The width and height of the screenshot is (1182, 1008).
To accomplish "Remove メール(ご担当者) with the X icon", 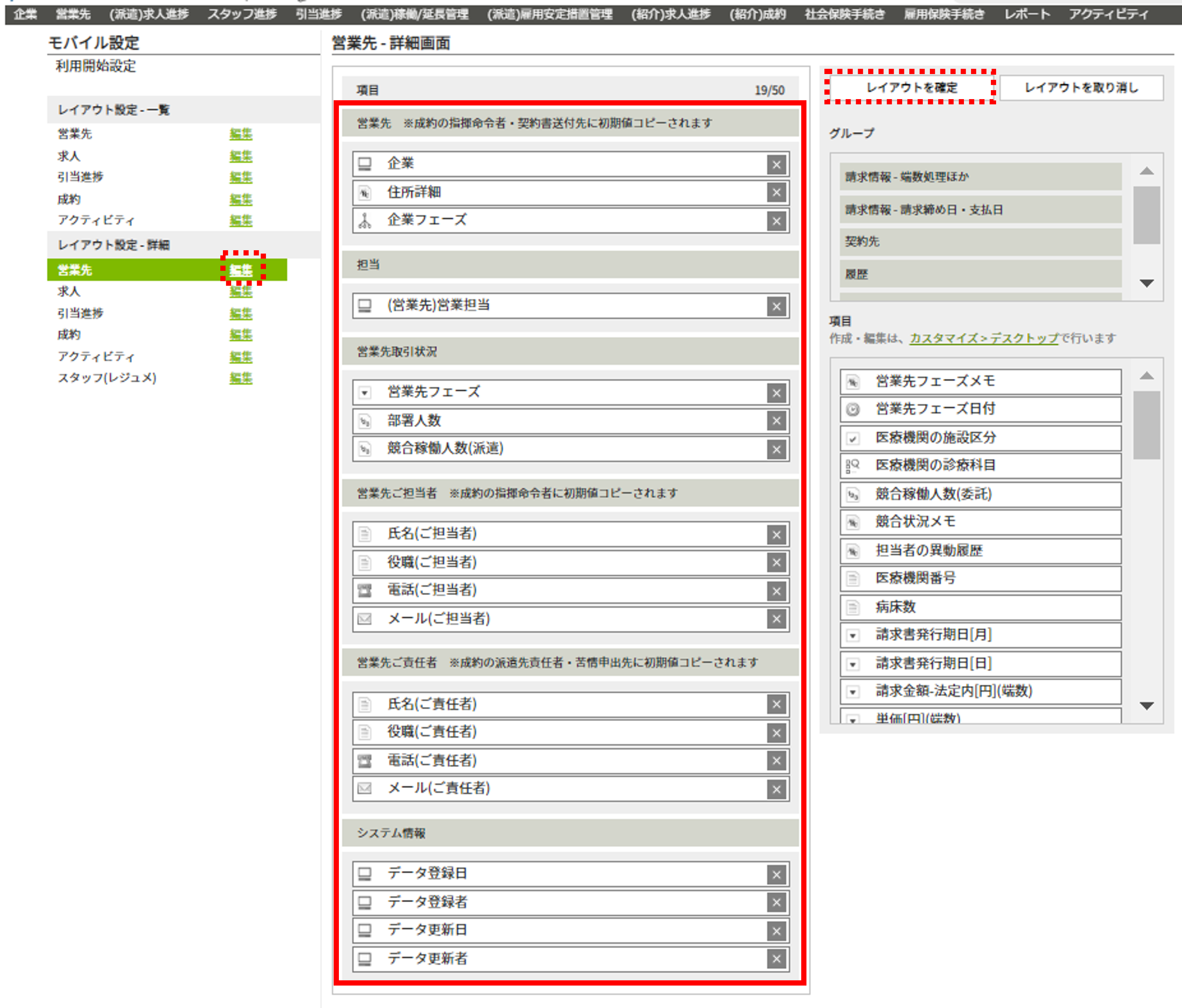I will (x=776, y=619).
